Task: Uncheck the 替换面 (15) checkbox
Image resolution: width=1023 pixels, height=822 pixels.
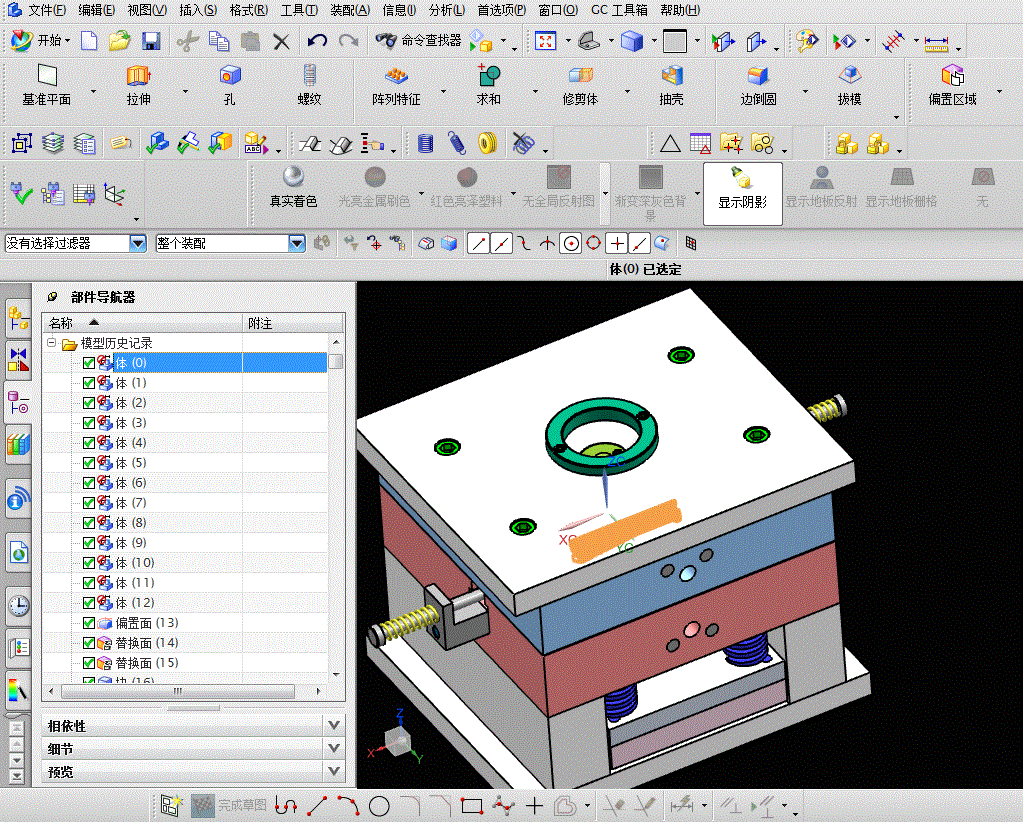Action: [x=89, y=663]
